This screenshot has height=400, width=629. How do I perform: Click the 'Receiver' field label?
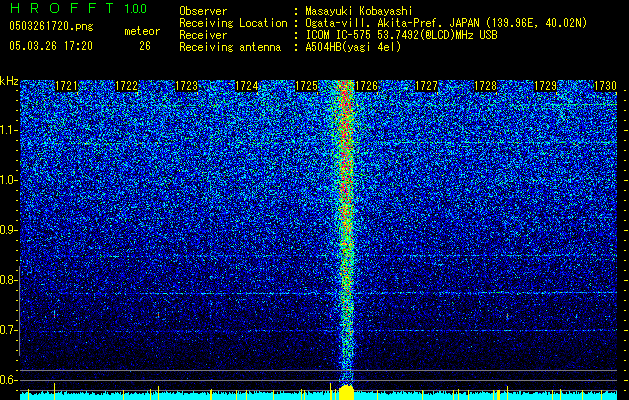click(203, 35)
